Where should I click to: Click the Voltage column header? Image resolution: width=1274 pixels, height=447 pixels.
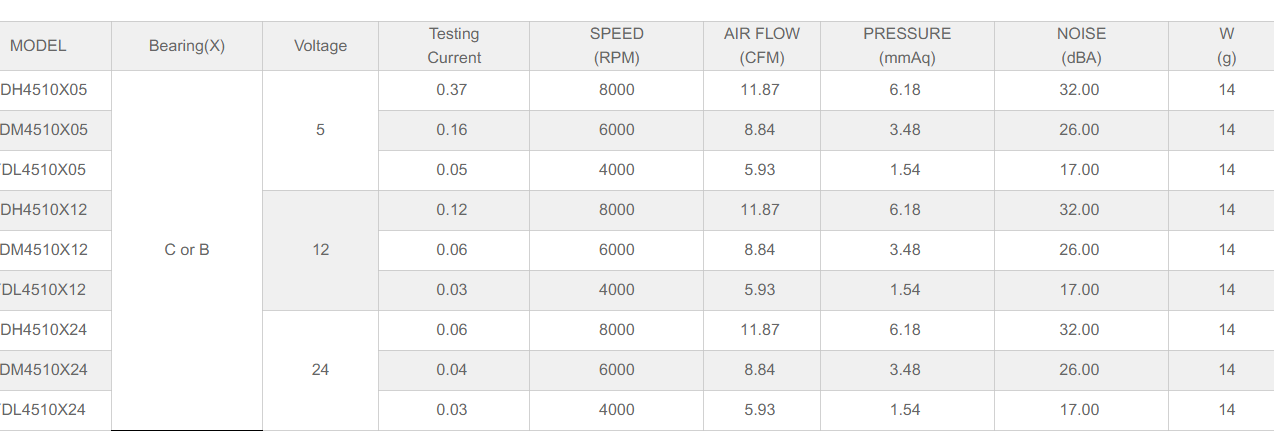pos(321,46)
